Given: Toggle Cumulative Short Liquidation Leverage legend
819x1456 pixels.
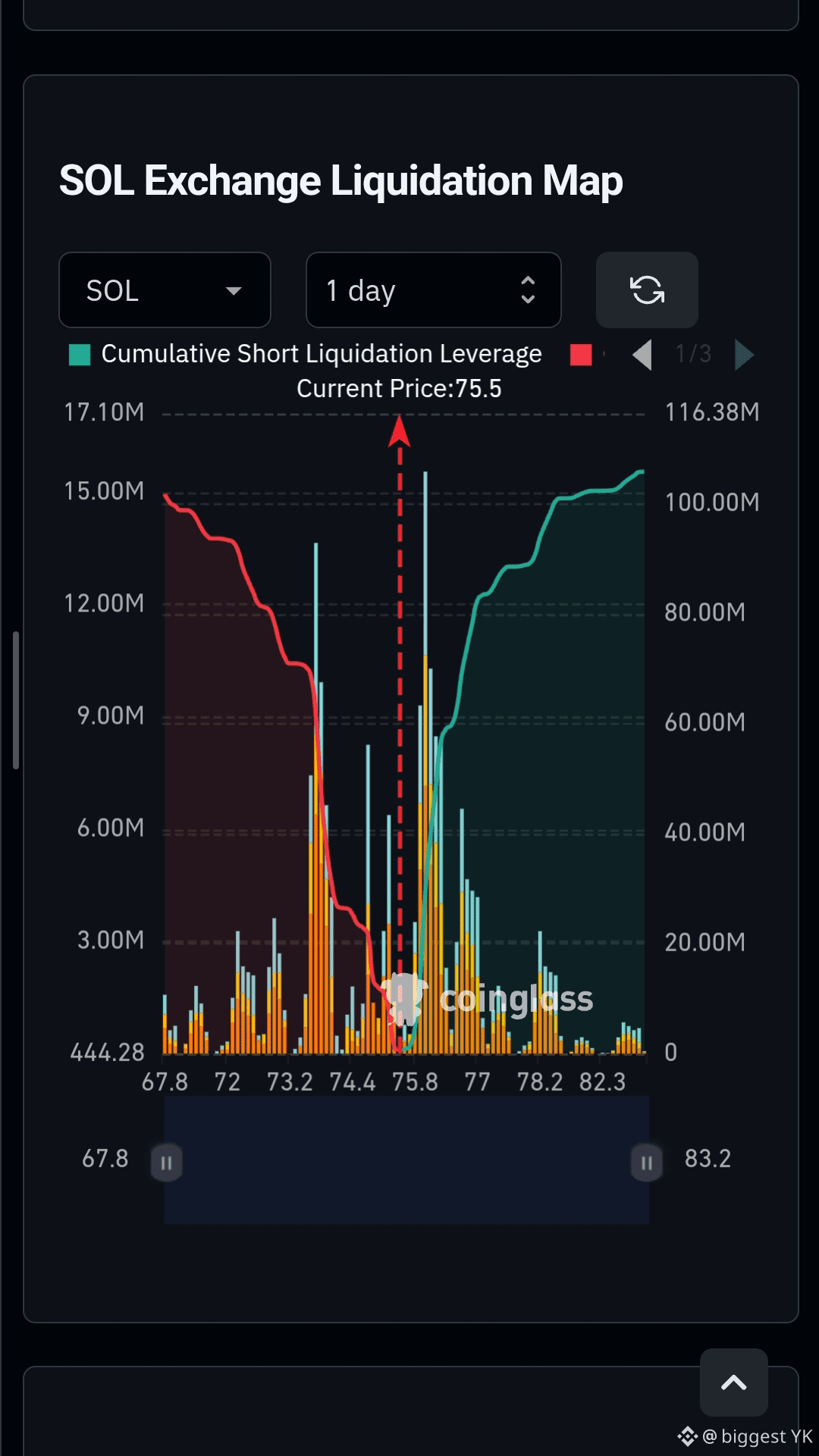Looking at the screenshot, I should pos(306,354).
